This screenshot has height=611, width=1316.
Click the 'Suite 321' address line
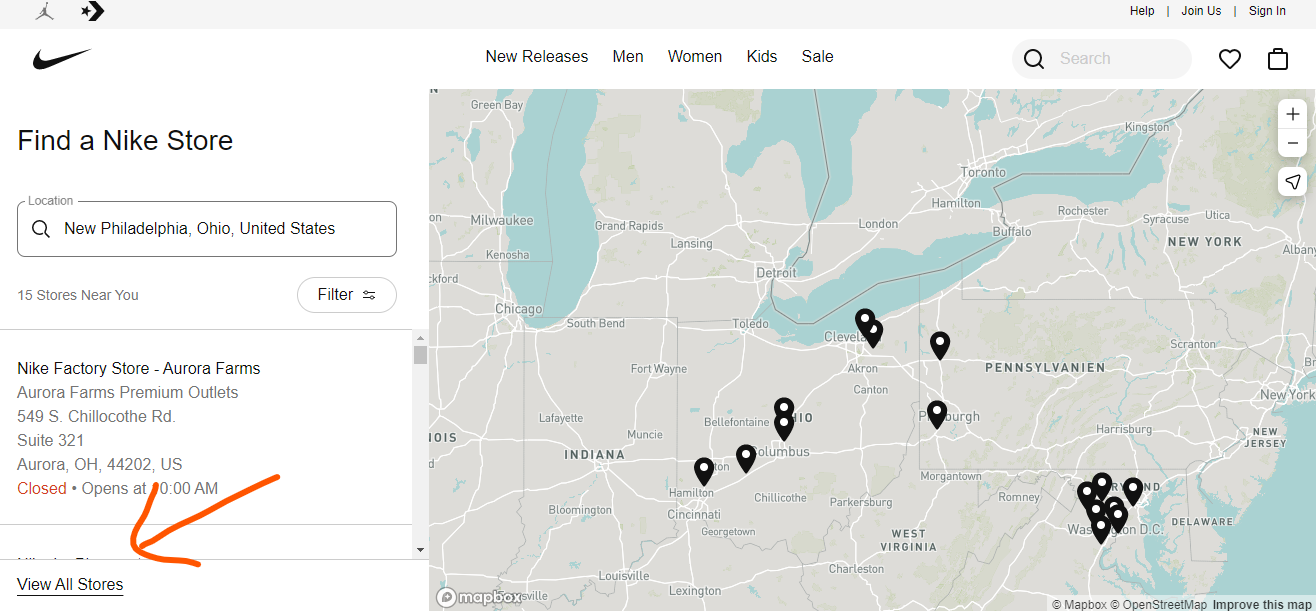coord(50,441)
